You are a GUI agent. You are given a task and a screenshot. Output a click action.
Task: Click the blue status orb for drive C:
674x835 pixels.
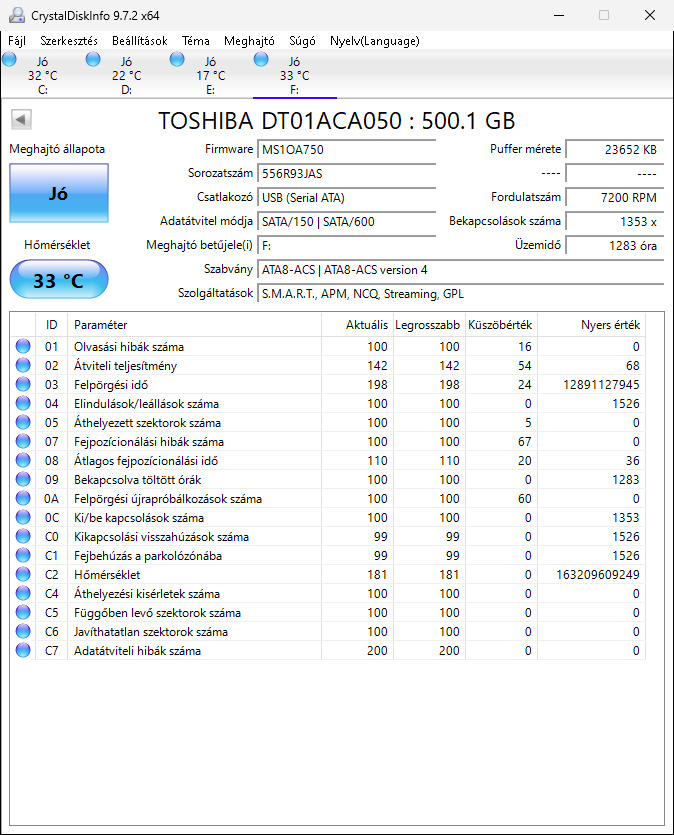pos(10,59)
